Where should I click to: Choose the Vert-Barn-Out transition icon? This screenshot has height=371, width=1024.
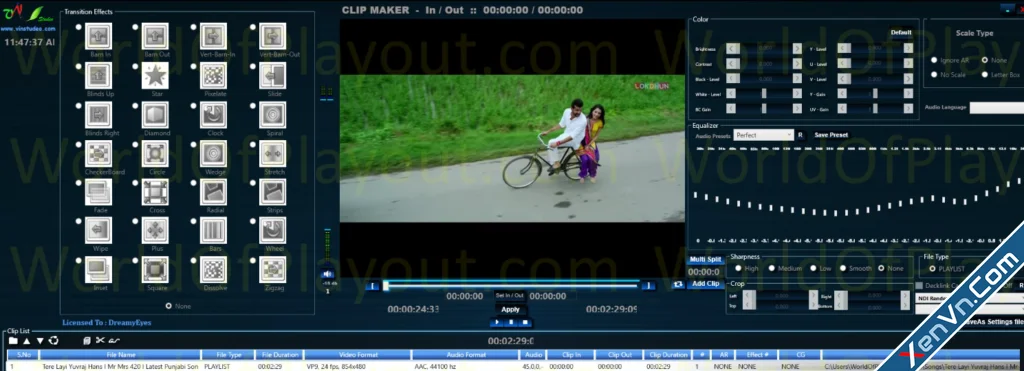pyautogui.click(x=272, y=37)
